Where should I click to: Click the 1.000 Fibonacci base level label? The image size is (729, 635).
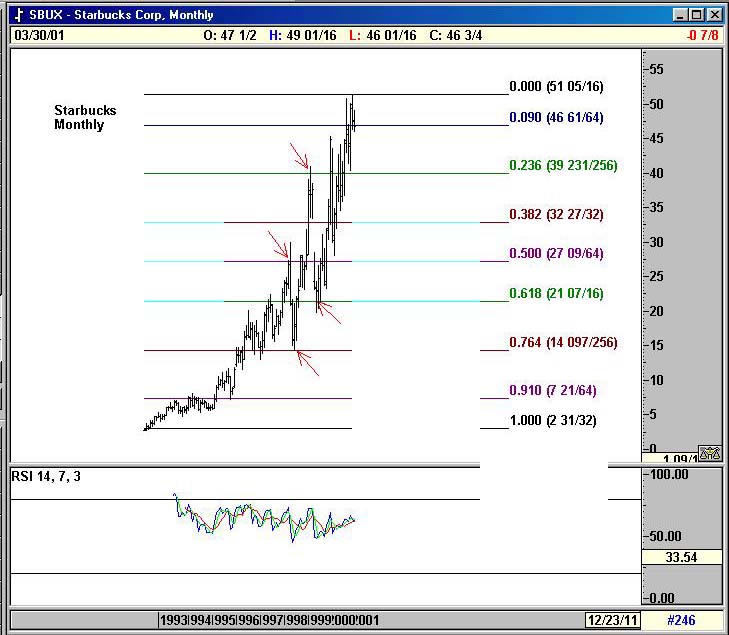click(553, 421)
